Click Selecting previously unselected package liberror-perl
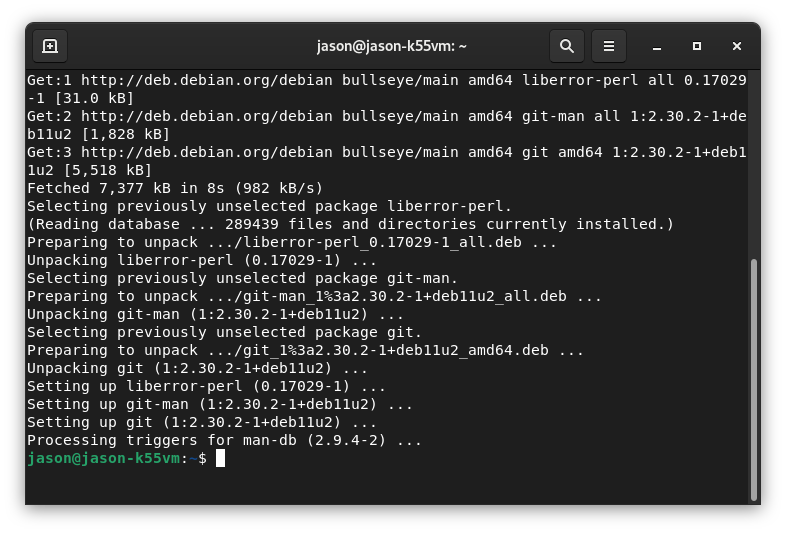The height and width of the screenshot is (533, 786). pos(269,206)
